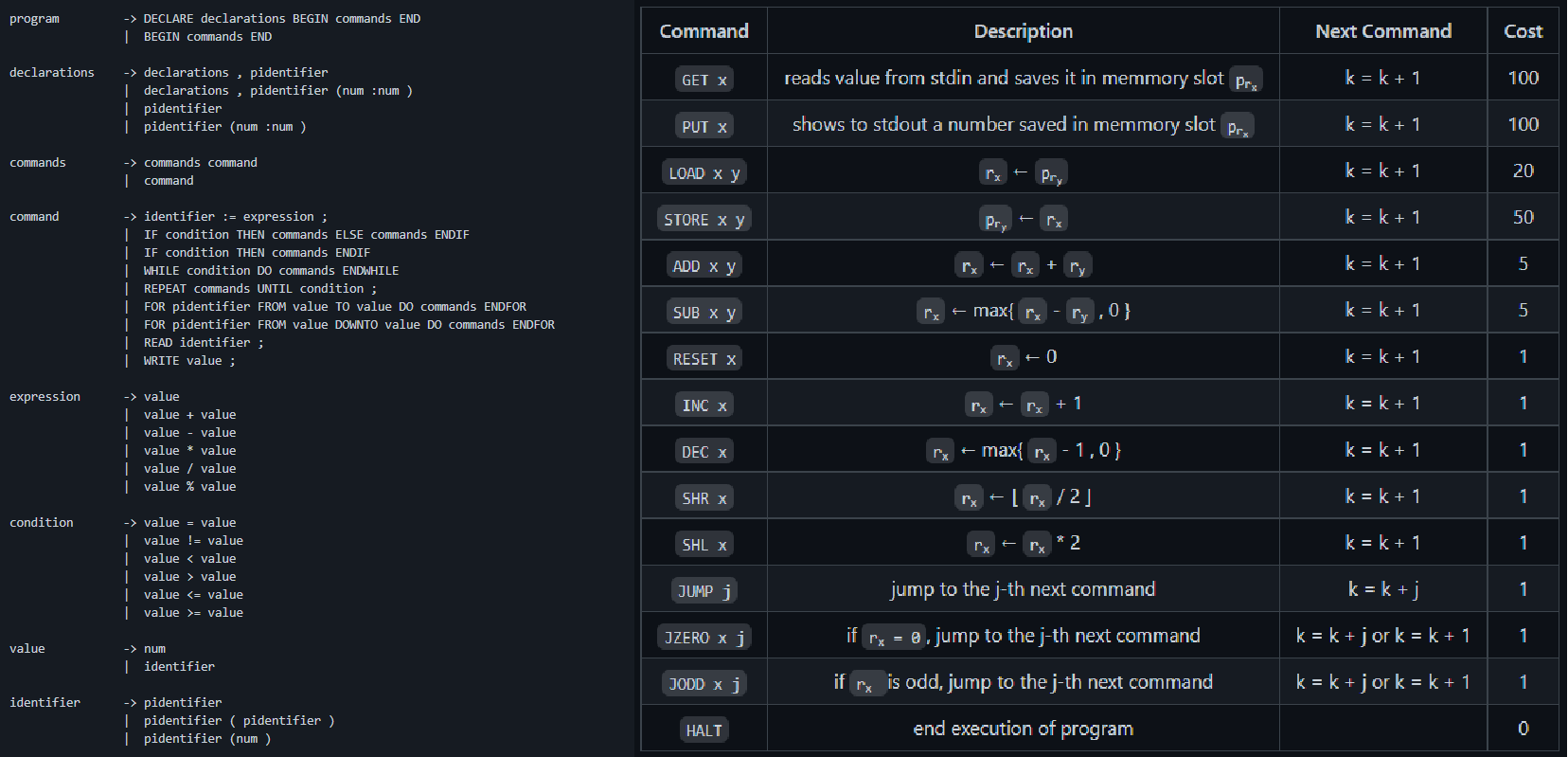Viewport: 1568px width, 757px height.
Task: Click "jump to the j-th next command" text
Action: (x=1023, y=589)
